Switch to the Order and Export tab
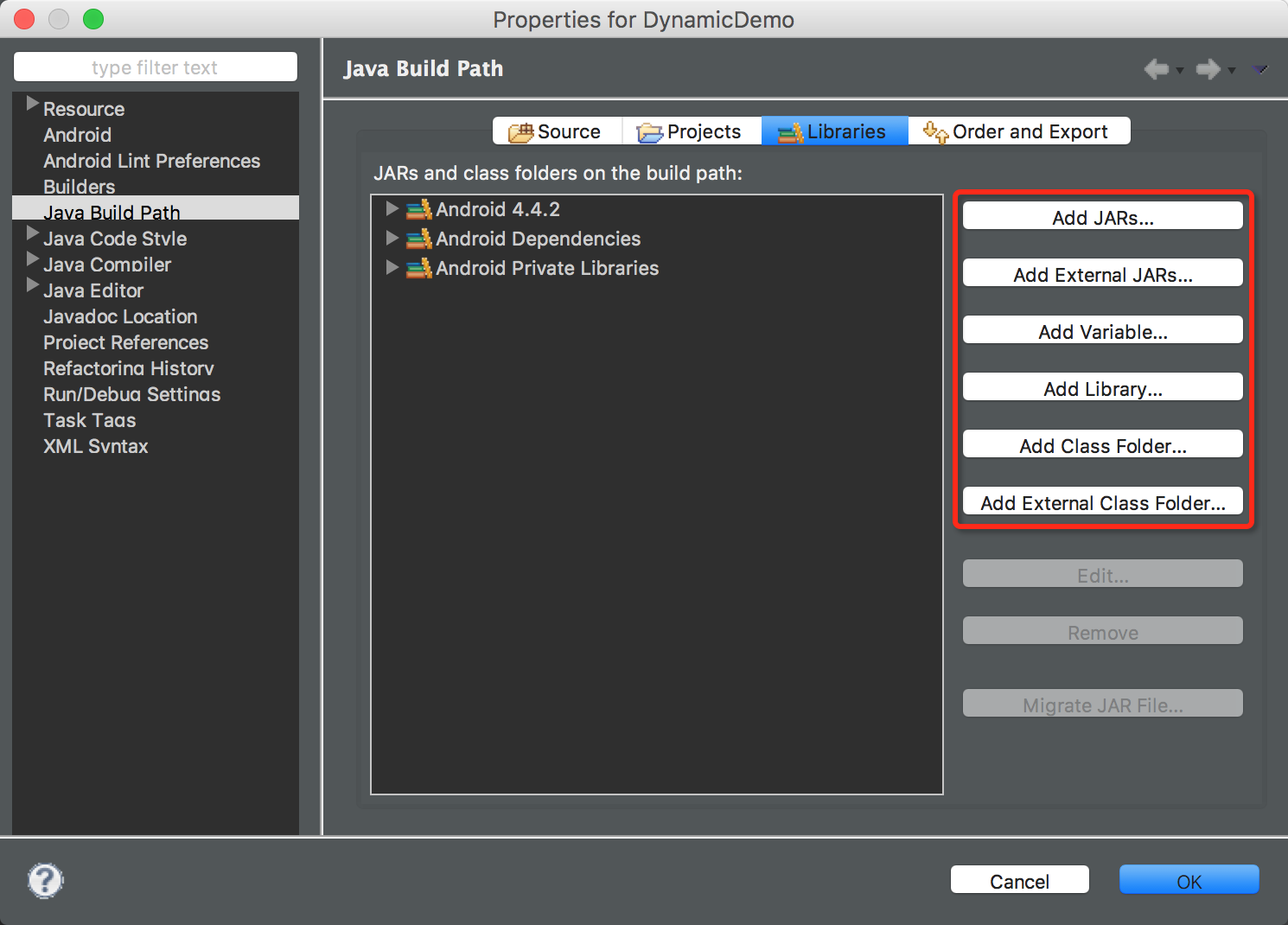The width and height of the screenshot is (1288, 925). [1018, 131]
